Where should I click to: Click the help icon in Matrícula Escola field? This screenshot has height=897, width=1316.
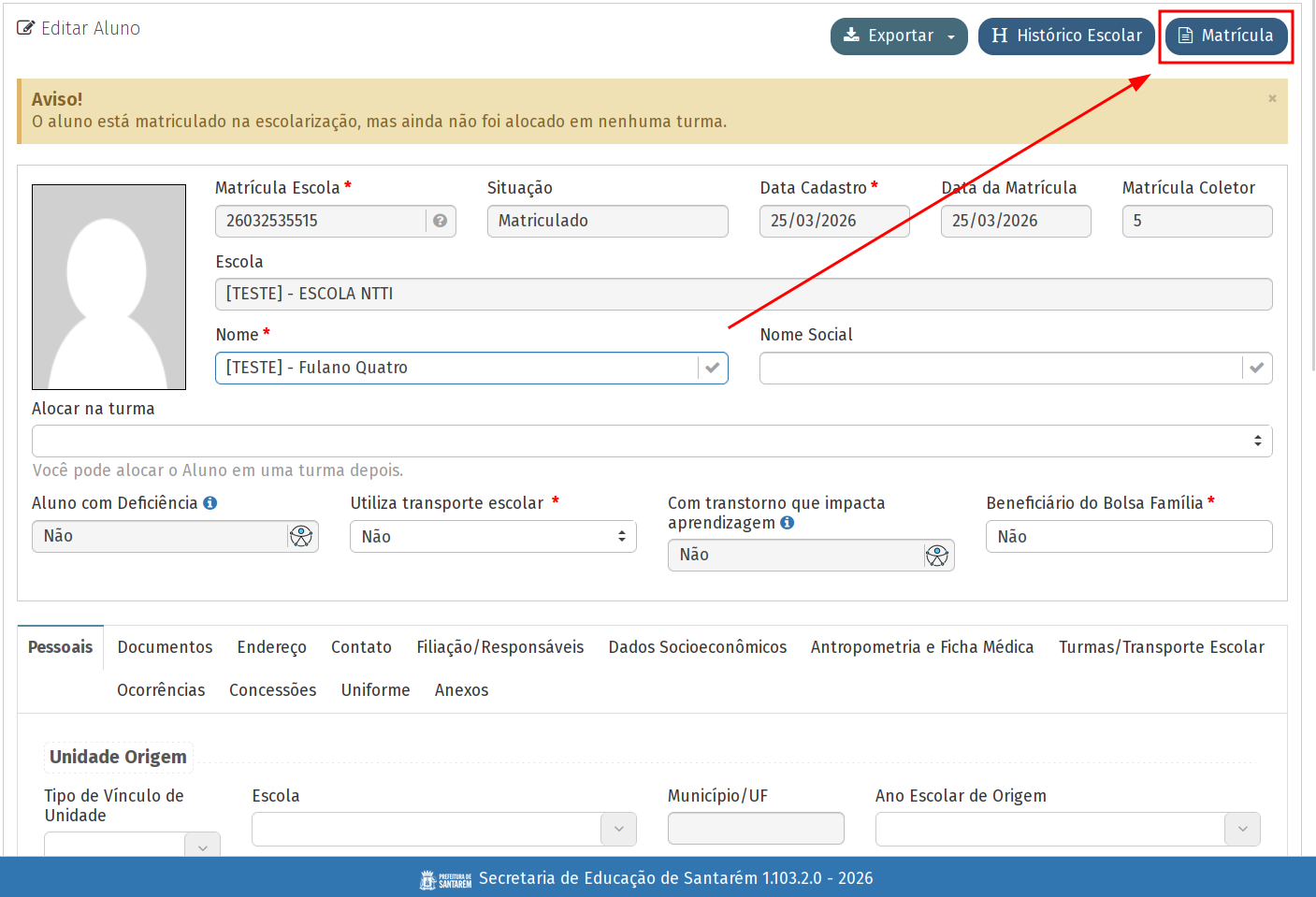pos(440,221)
